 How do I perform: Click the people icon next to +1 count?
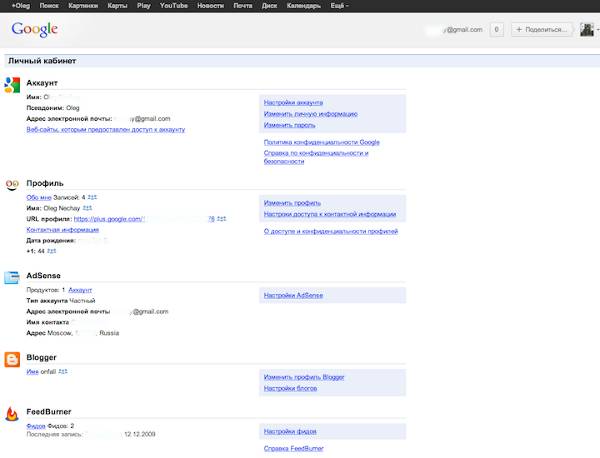pyautogui.click(x=52, y=251)
